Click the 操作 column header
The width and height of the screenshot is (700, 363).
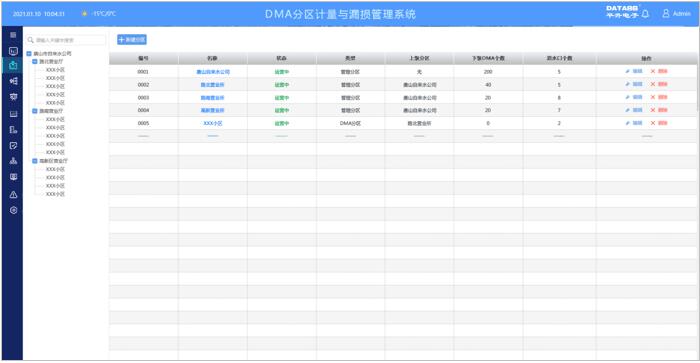pyautogui.click(x=646, y=58)
